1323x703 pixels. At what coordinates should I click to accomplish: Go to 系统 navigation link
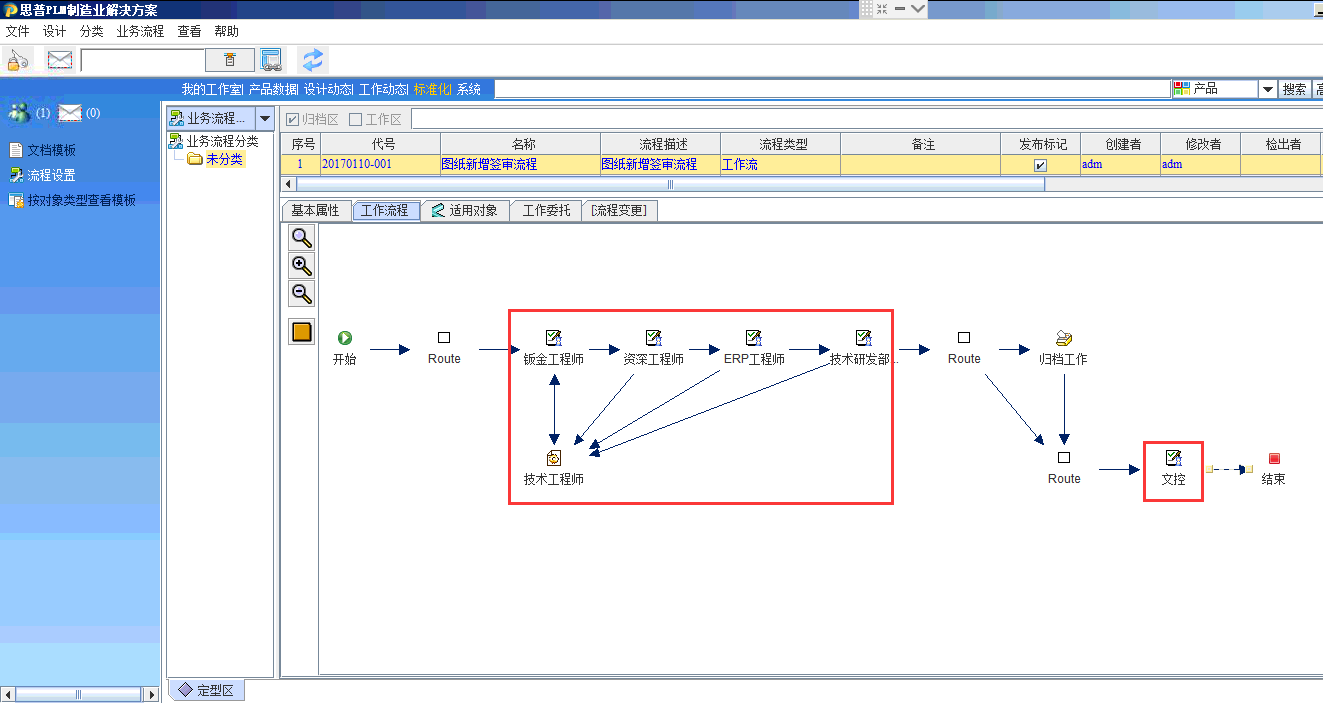pos(469,89)
